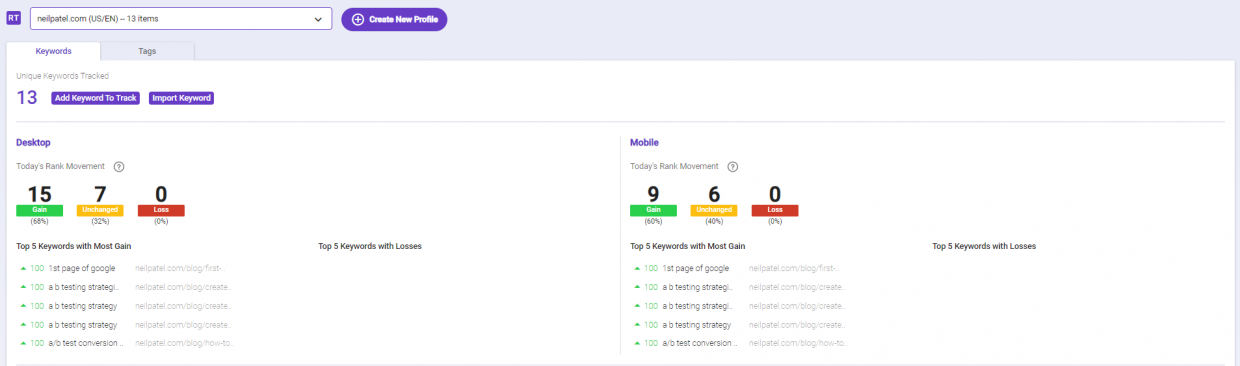Click the red Loss badge under Mobile
The height and width of the screenshot is (366, 1240).
tap(775, 210)
